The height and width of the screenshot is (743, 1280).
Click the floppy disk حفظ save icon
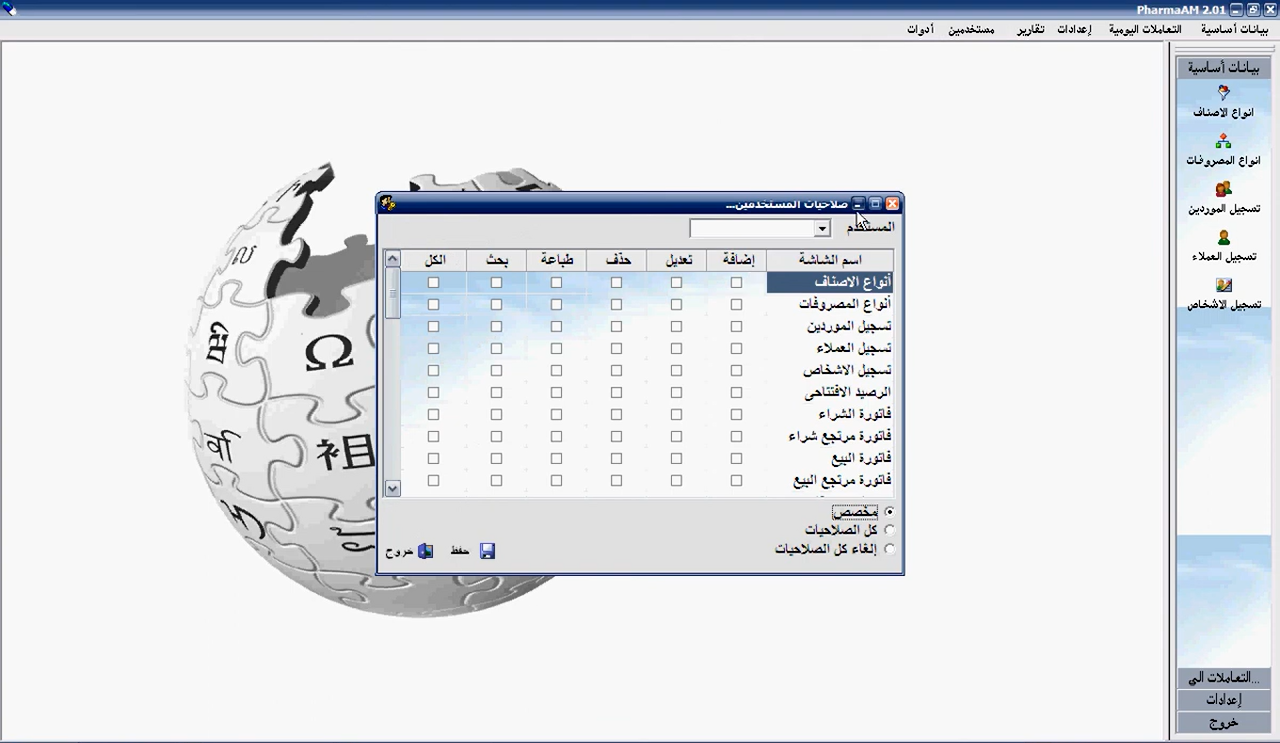pos(487,551)
